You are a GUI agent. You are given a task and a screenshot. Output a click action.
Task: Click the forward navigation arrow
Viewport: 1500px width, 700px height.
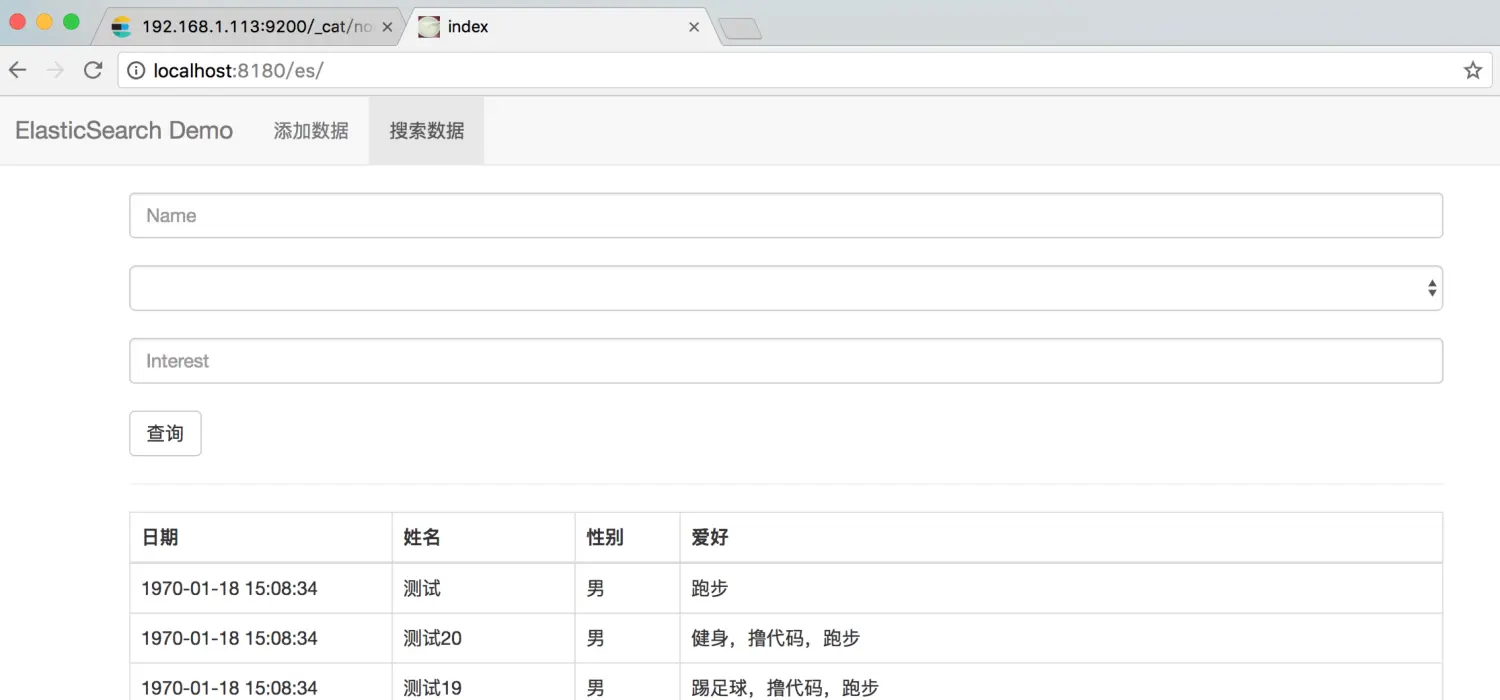[55, 70]
